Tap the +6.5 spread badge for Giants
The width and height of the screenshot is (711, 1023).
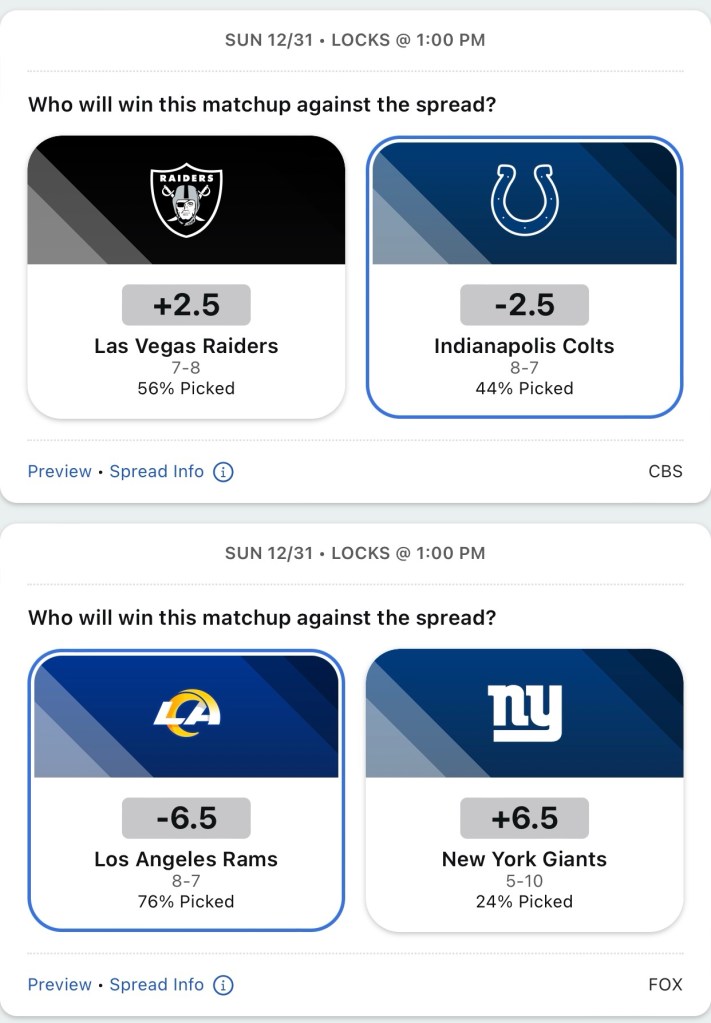(524, 818)
